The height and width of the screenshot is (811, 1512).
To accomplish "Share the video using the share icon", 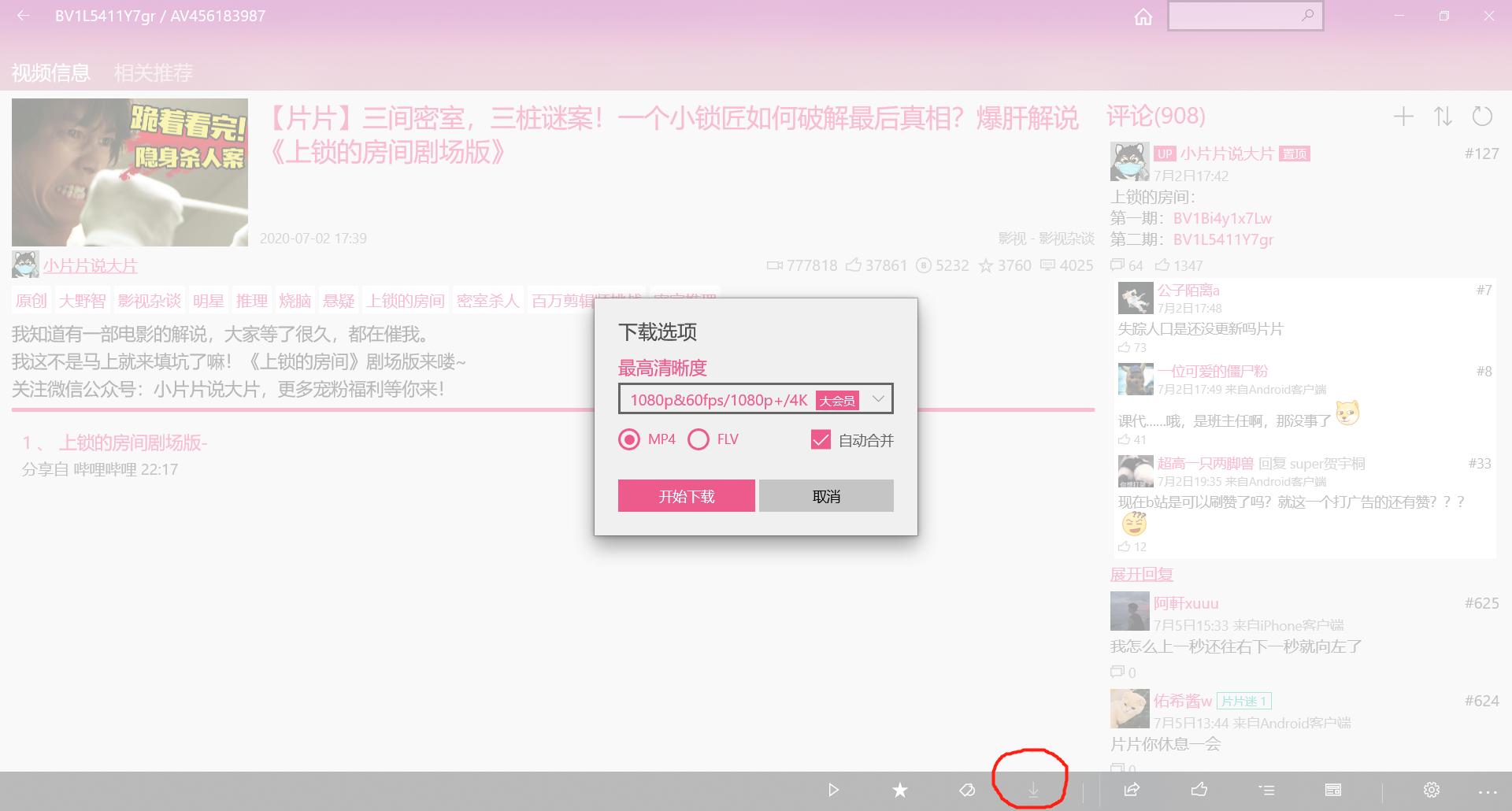I will (1132, 790).
